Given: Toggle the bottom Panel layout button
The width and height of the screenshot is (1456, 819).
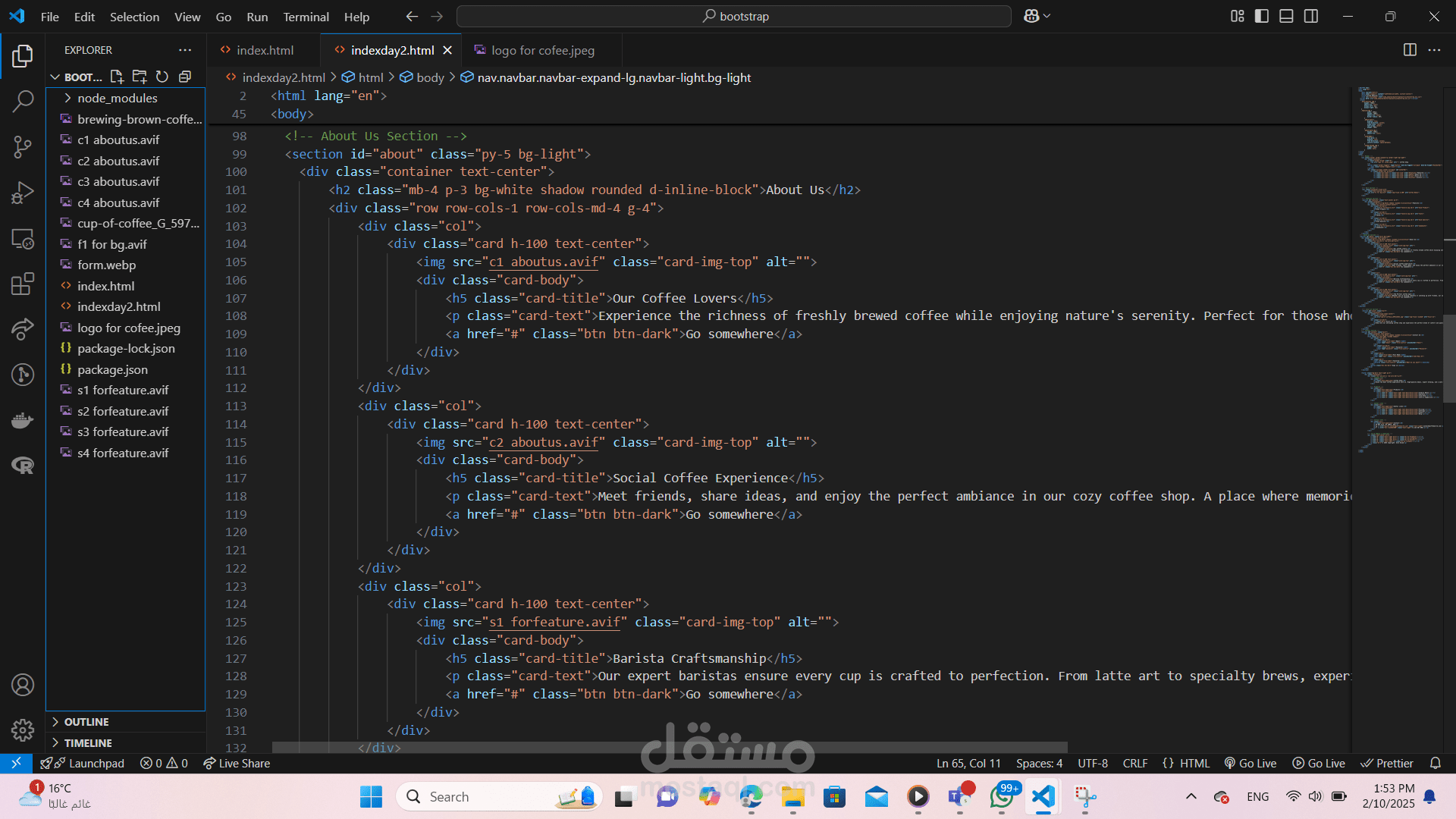Looking at the screenshot, I should point(1286,16).
